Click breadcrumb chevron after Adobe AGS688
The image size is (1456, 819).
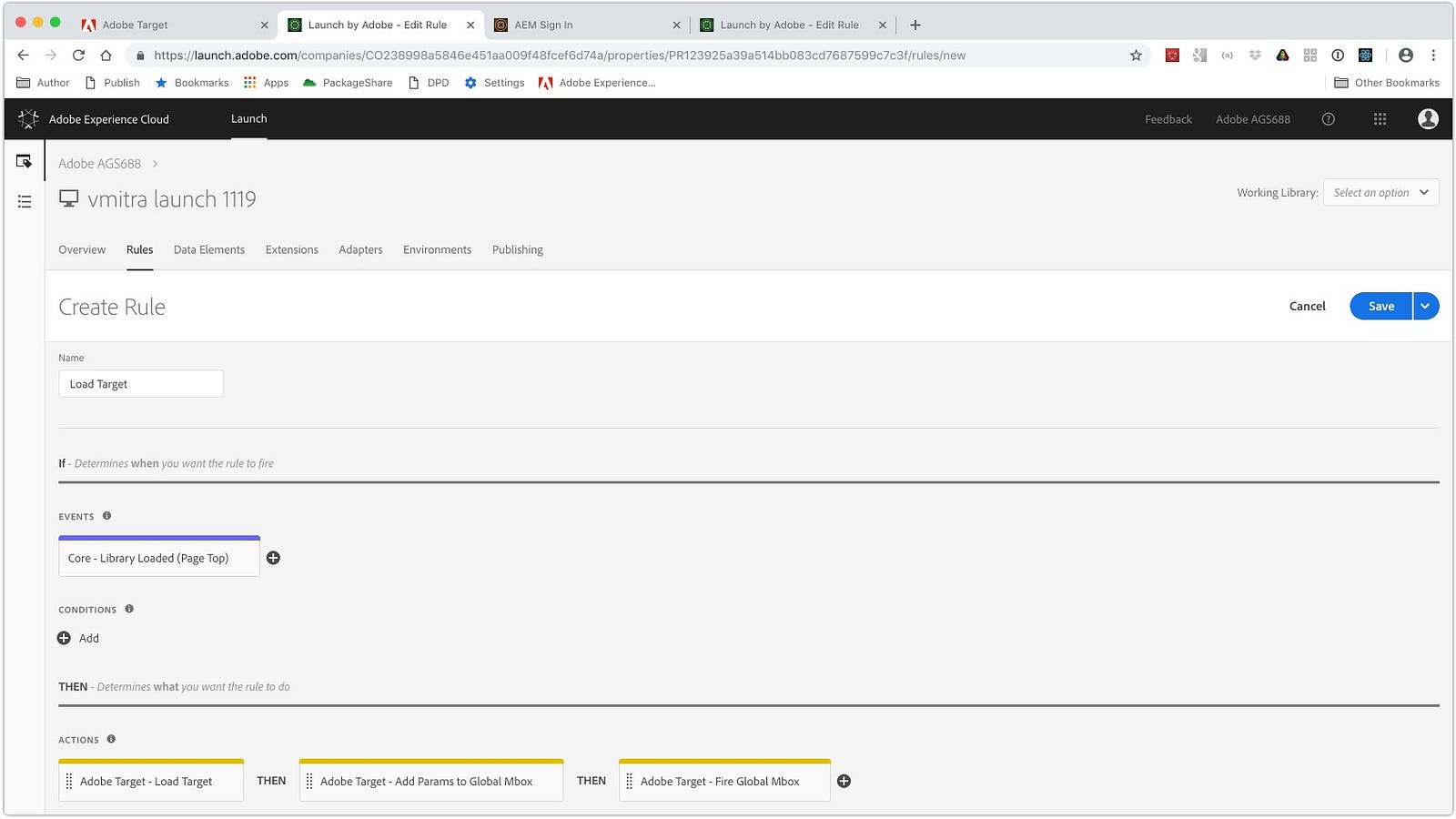tap(156, 164)
